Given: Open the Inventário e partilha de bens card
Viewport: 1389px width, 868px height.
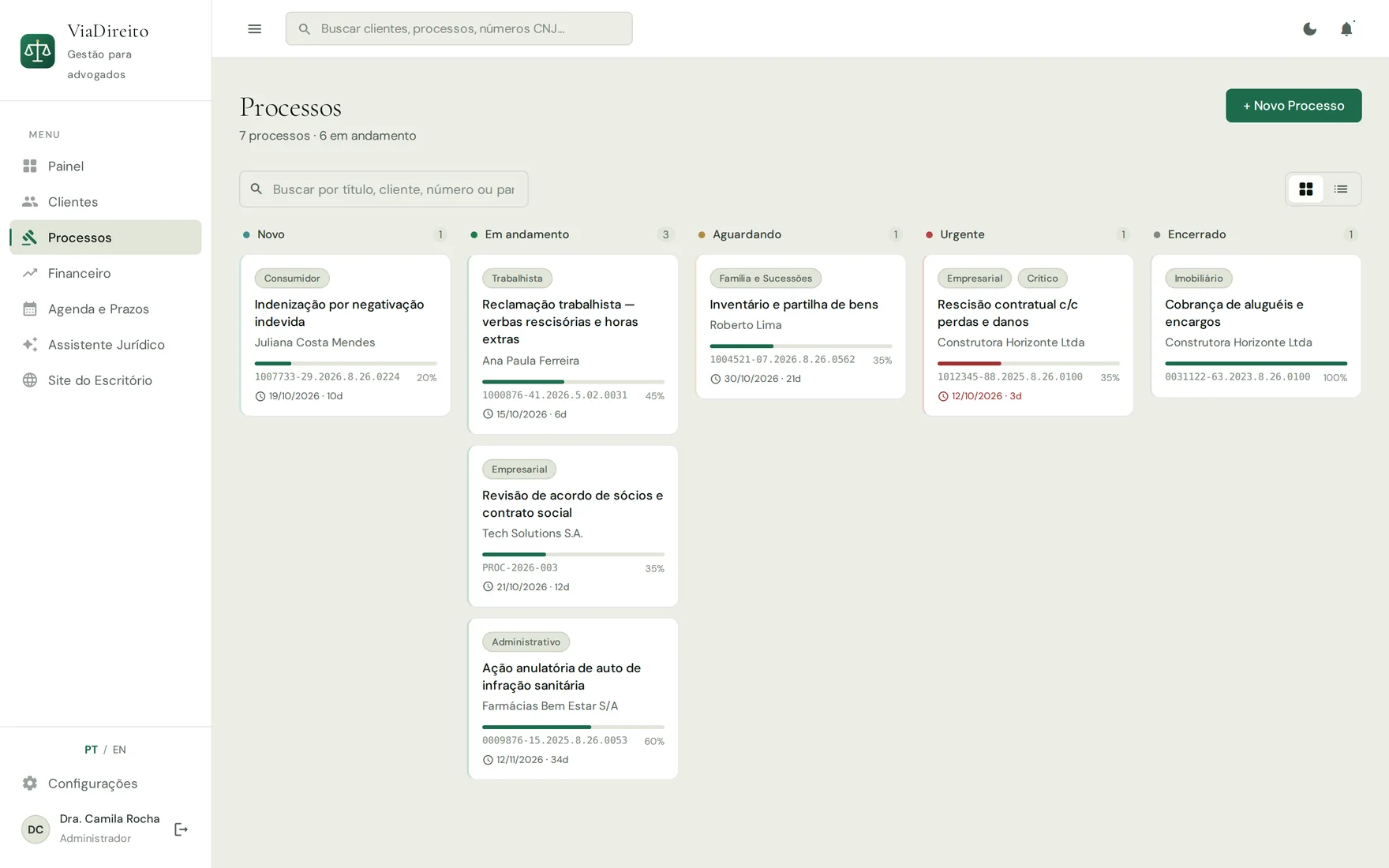Looking at the screenshot, I should [x=800, y=327].
